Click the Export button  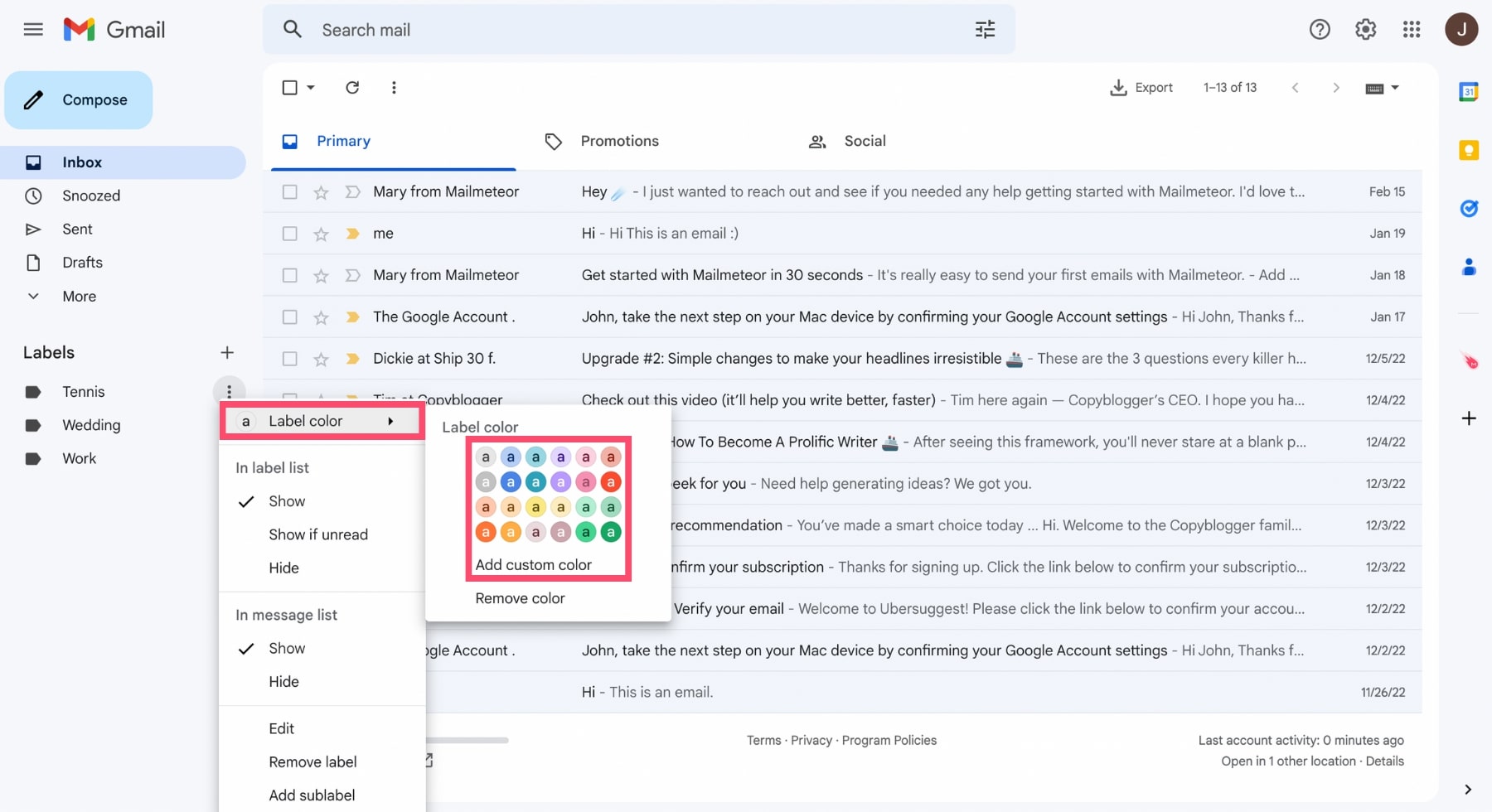(x=1141, y=88)
